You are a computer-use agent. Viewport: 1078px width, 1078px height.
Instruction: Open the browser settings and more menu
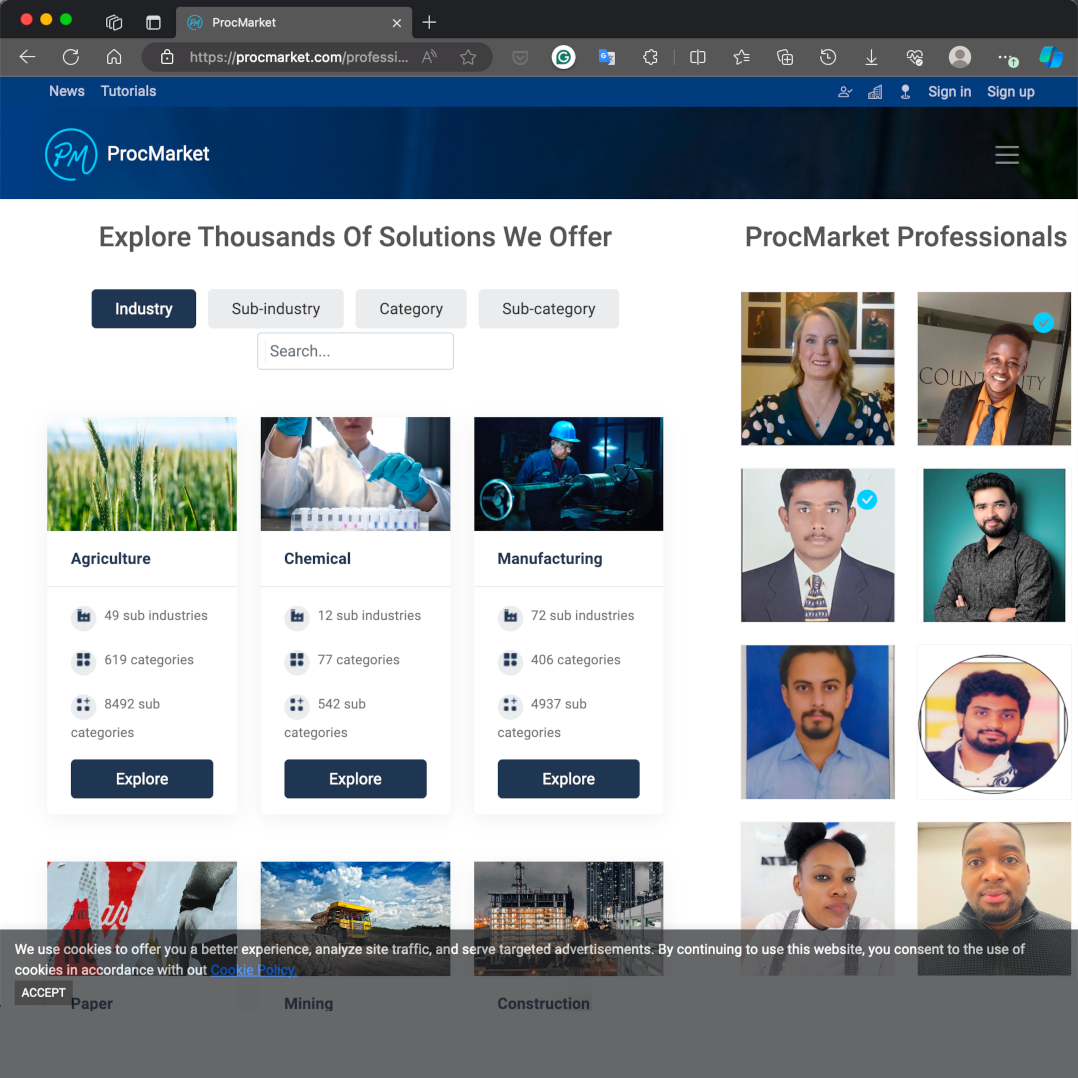(x=1006, y=58)
